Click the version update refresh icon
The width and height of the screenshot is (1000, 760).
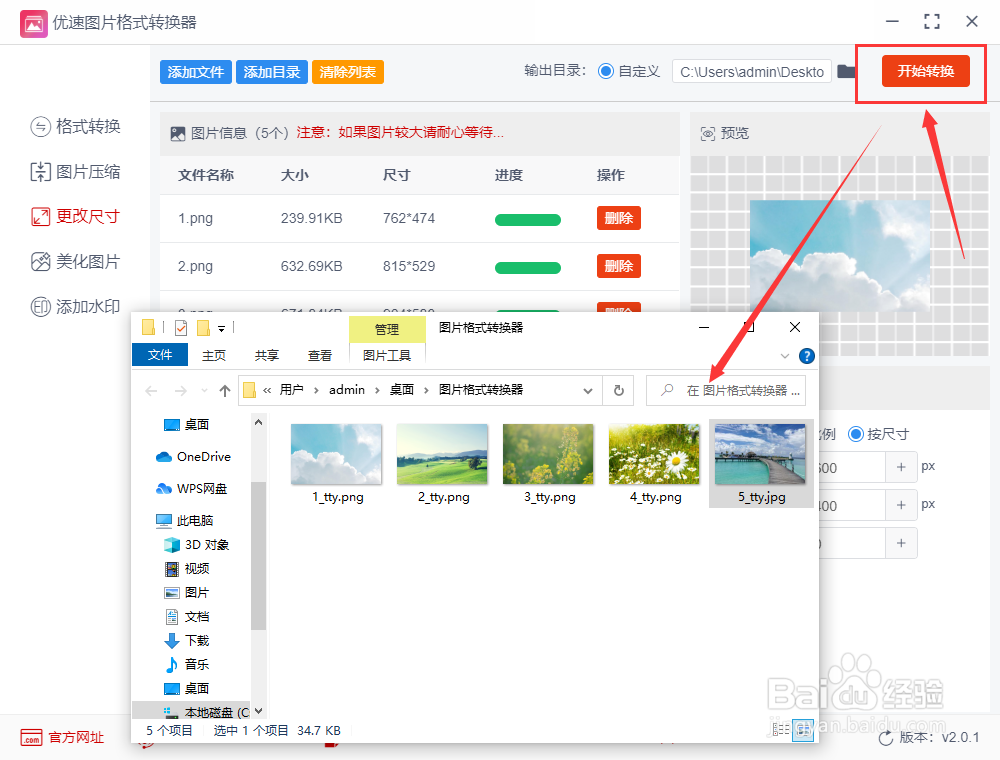coord(885,738)
